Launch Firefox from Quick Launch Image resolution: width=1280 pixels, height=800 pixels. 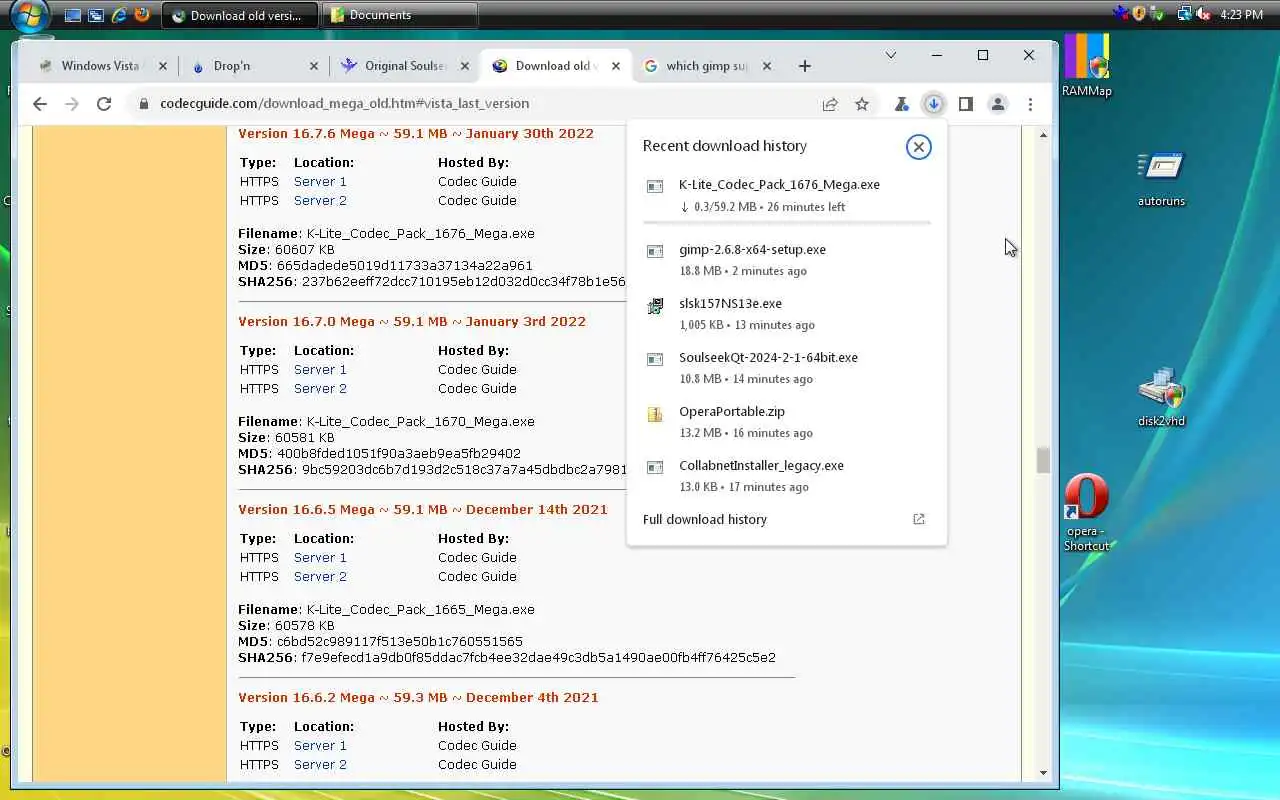[x=143, y=15]
